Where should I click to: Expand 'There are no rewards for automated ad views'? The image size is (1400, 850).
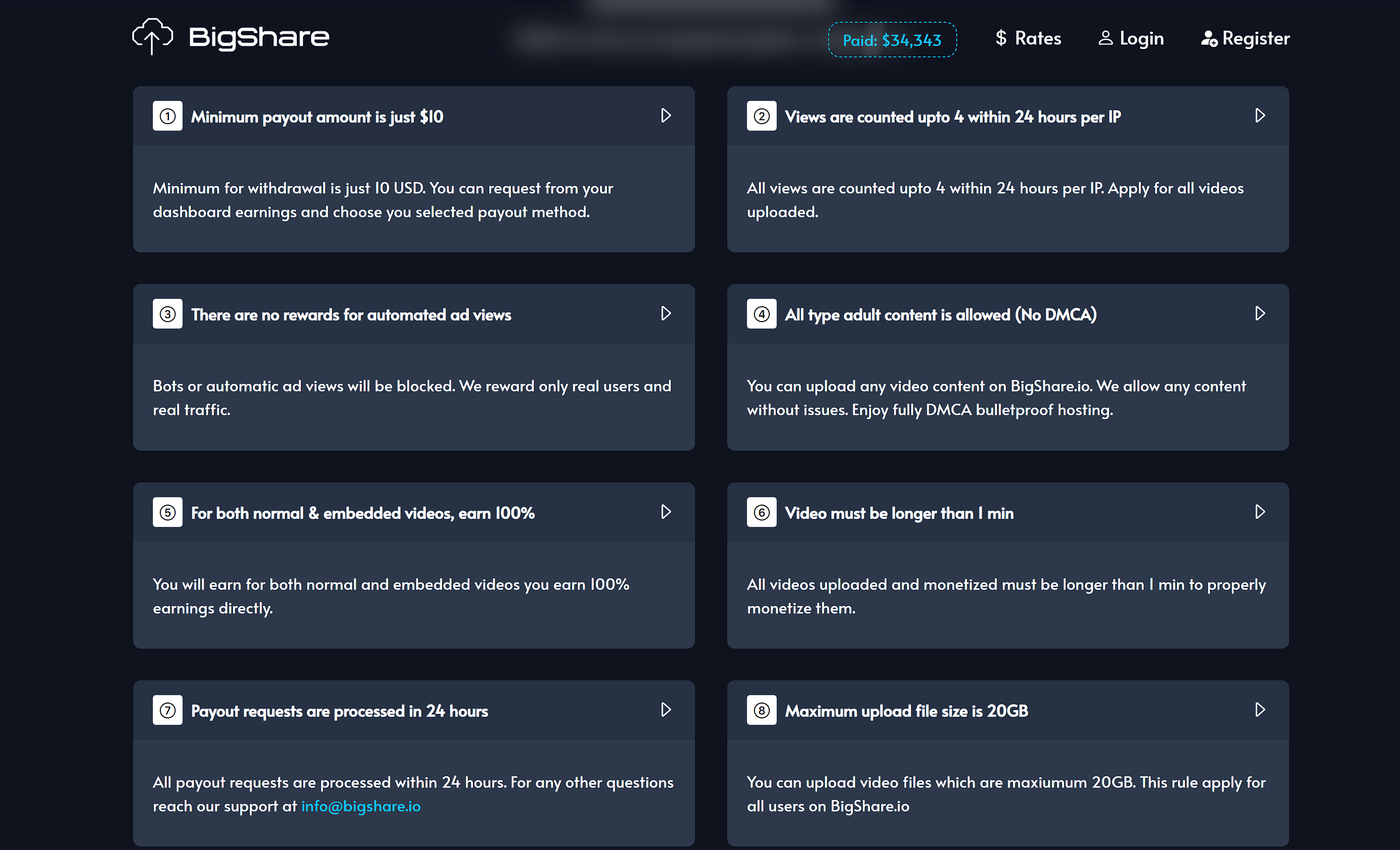[x=666, y=313]
